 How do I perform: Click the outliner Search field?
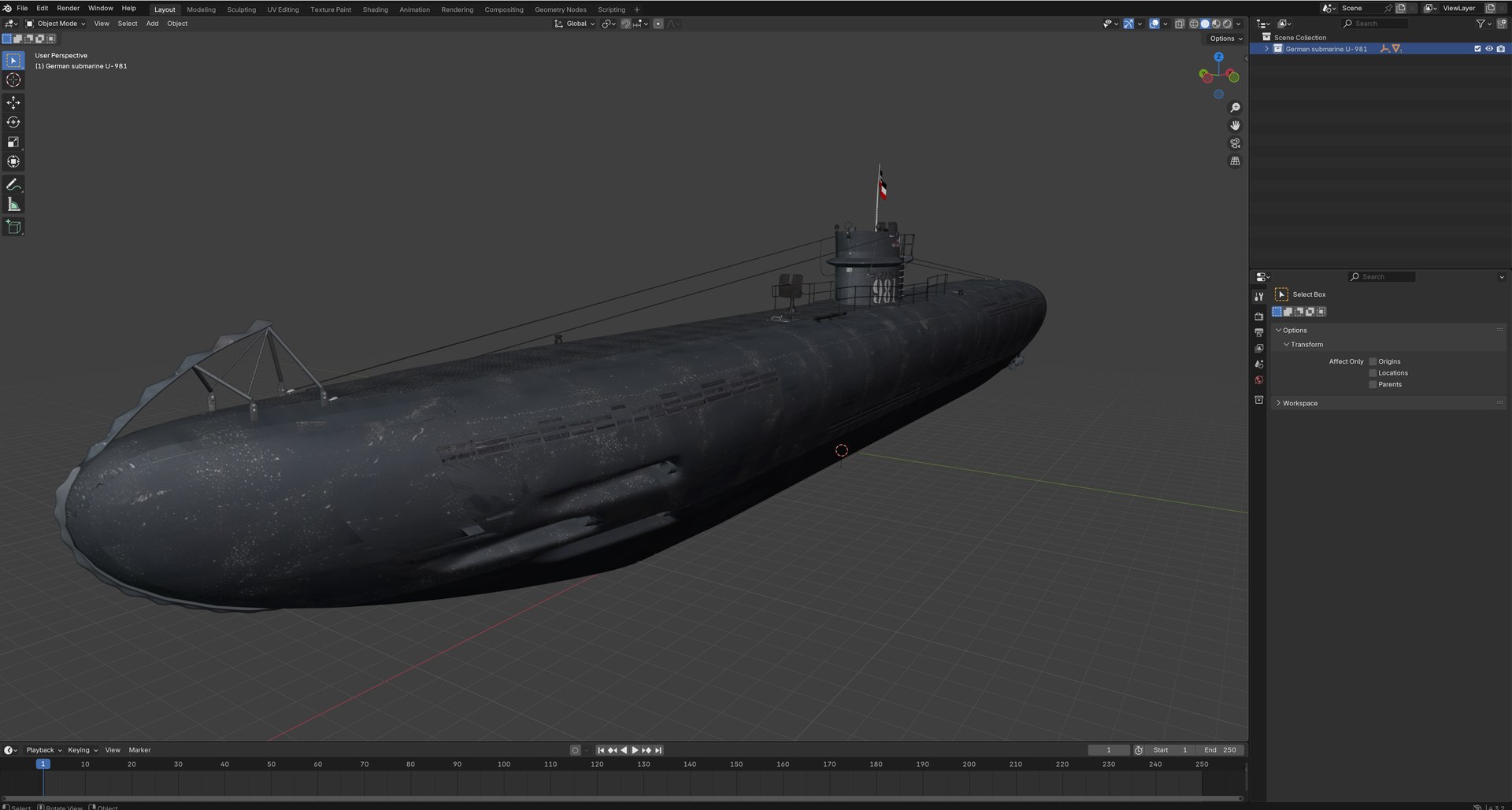(x=1374, y=24)
